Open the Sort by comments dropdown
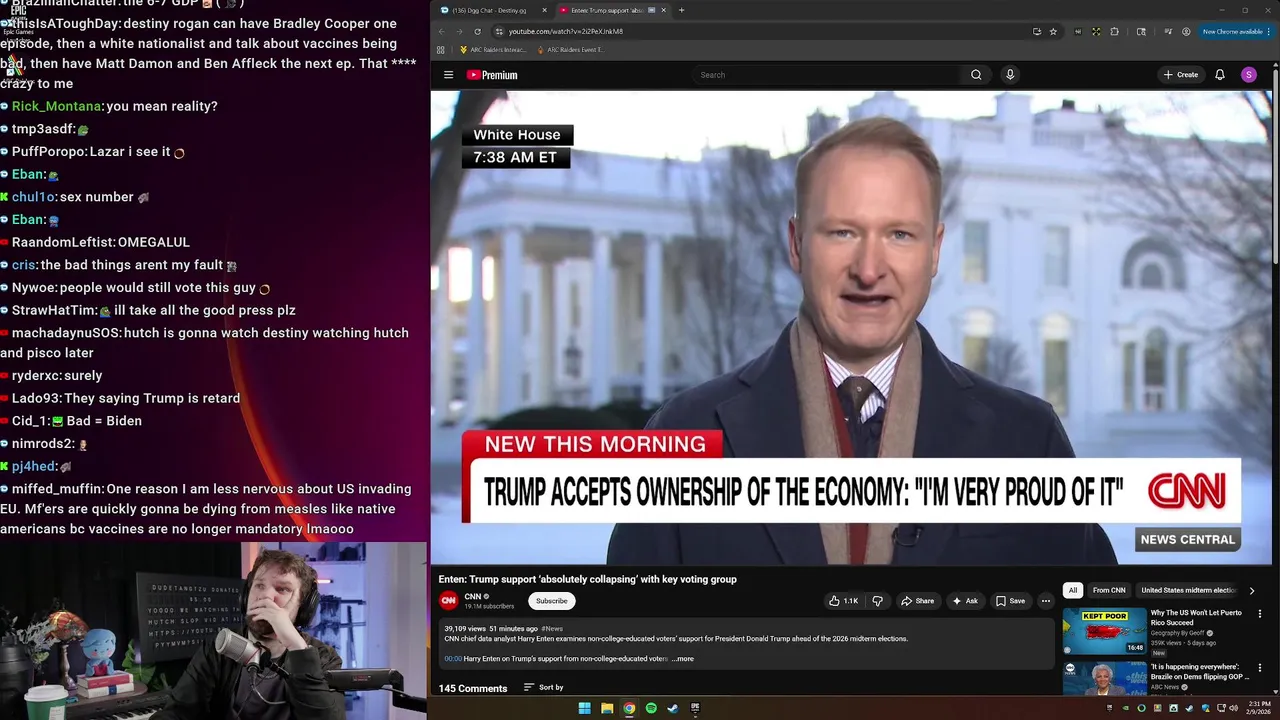 click(x=544, y=687)
